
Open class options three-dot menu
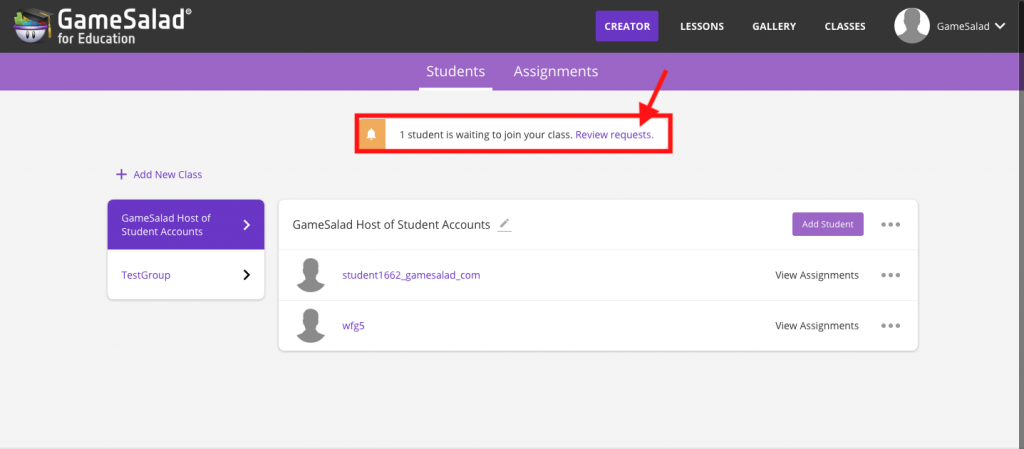point(890,224)
